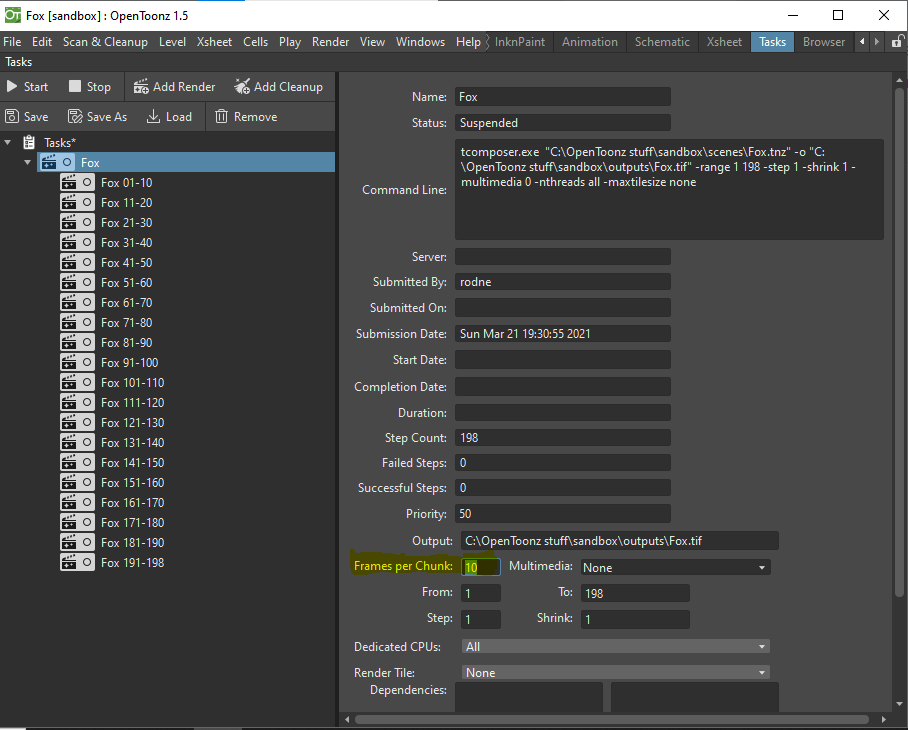The height and width of the screenshot is (730, 908).
Task: Open the Render Tile dropdown
Action: [615, 672]
